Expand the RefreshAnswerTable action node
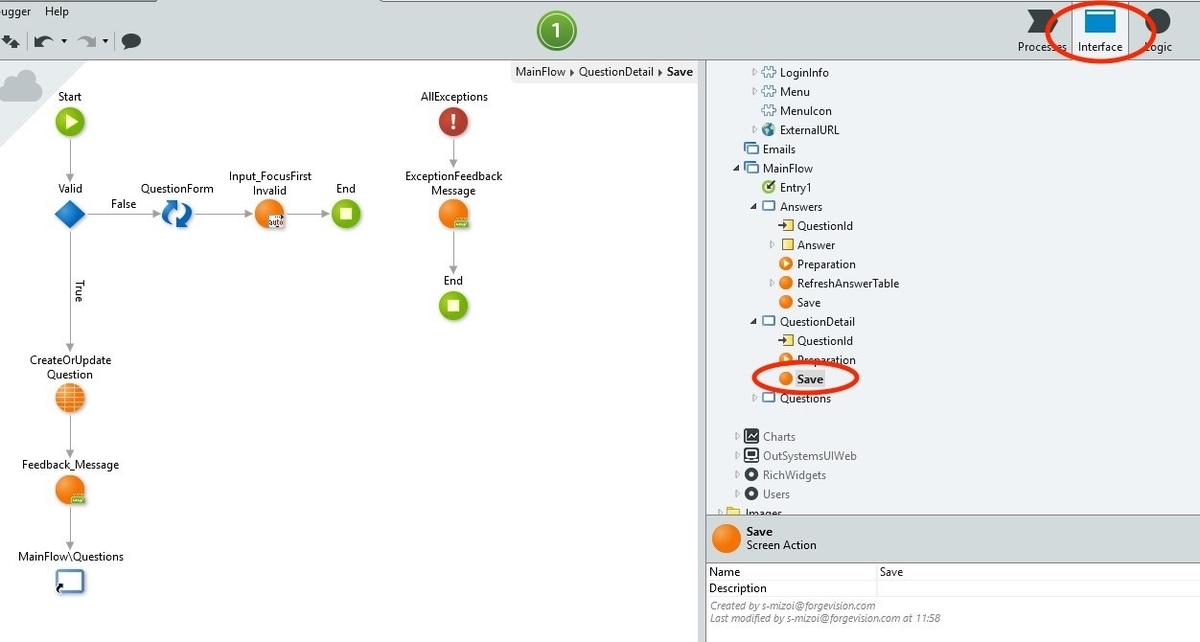Viewport: 1200px width, 642px height. pos(772,283)
